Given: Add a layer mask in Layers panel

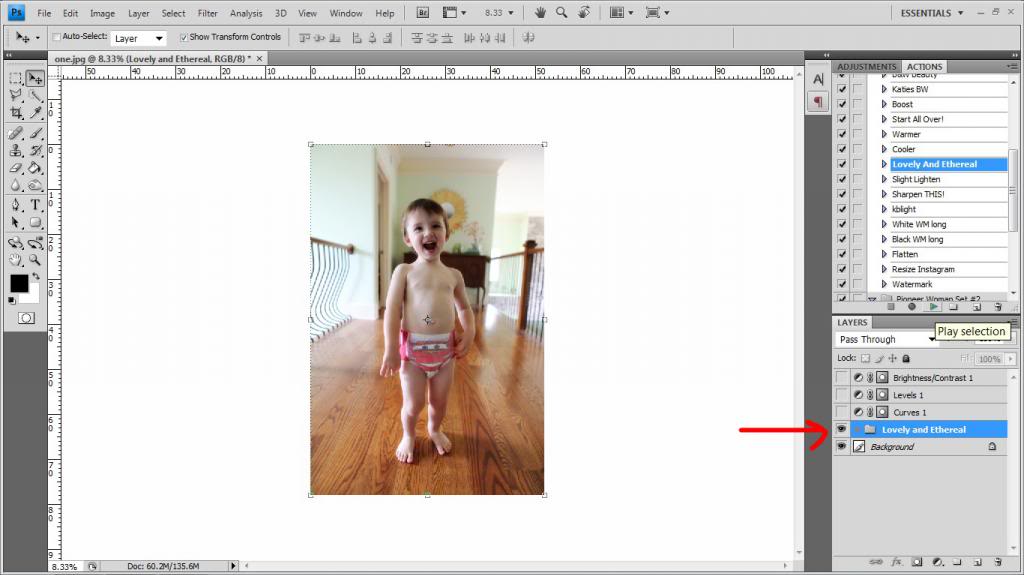Looking at the screenshot, I should click(917, 562).
